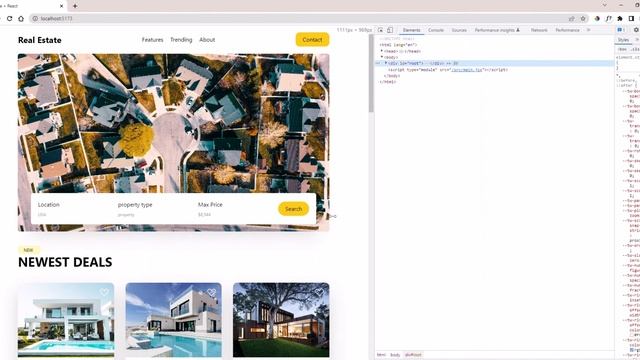
Task: Open the About nav link
Action: pyautogui.click(x=207, y=40)
